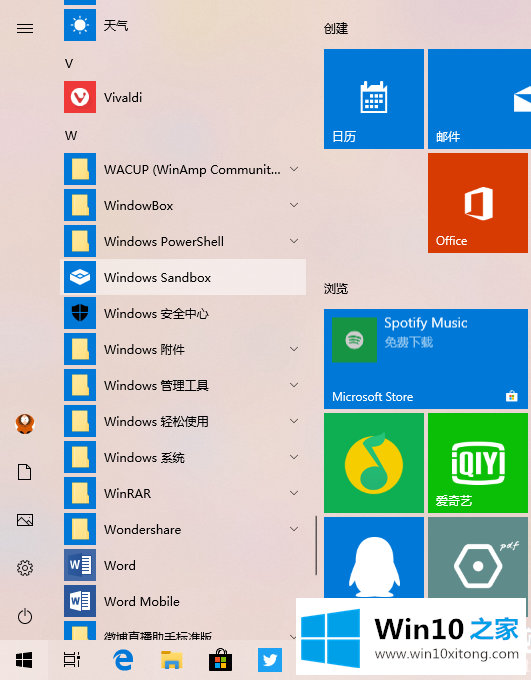Open the 日历 calendar tile

[x=374, y=99]
